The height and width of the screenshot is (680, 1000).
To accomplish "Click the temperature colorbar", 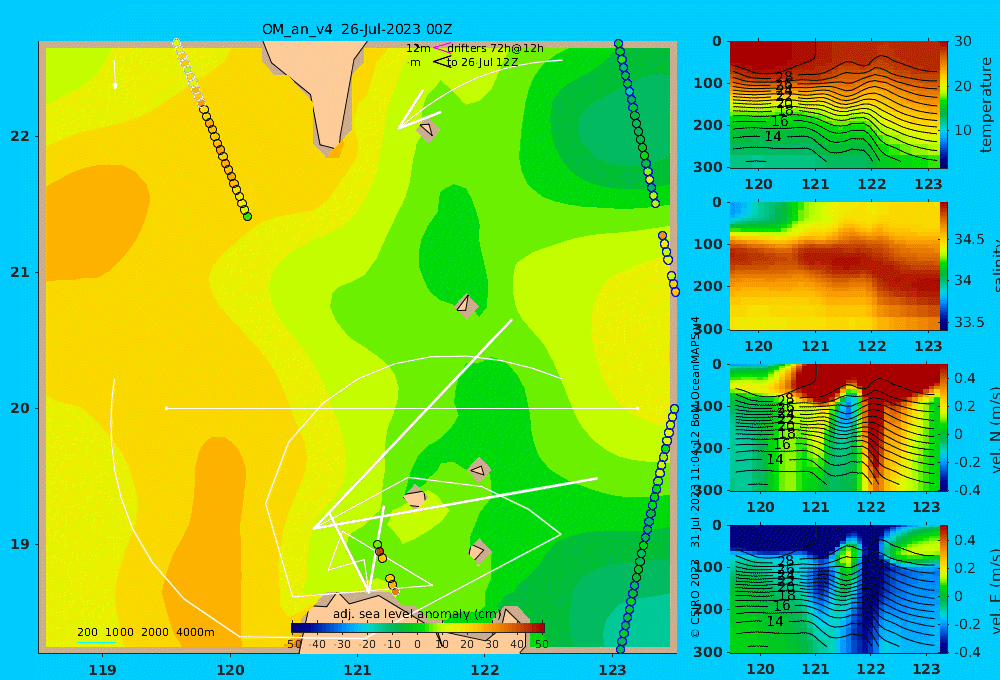I will click(944, 105).
